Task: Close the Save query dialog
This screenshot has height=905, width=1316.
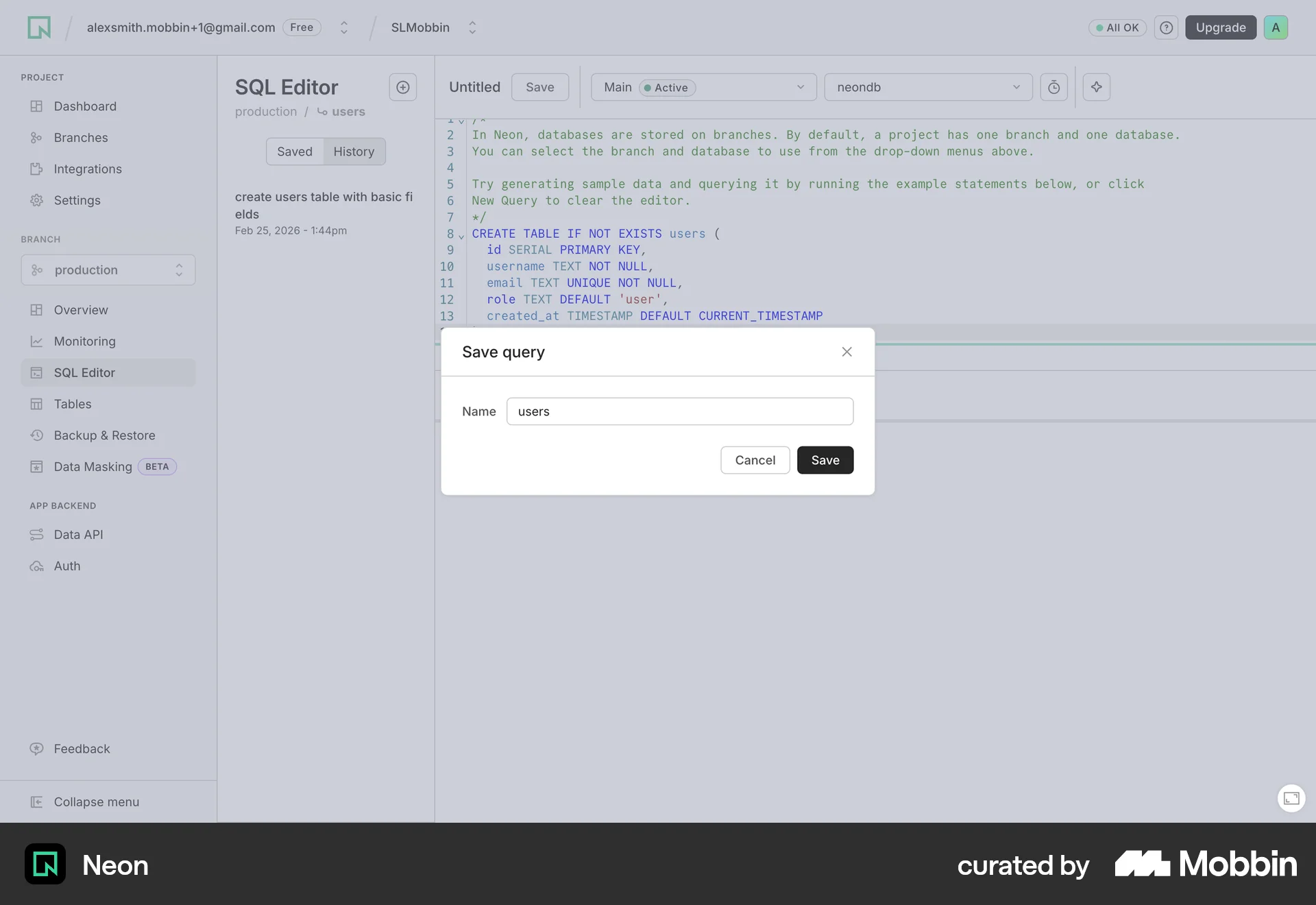Action: 847,352
